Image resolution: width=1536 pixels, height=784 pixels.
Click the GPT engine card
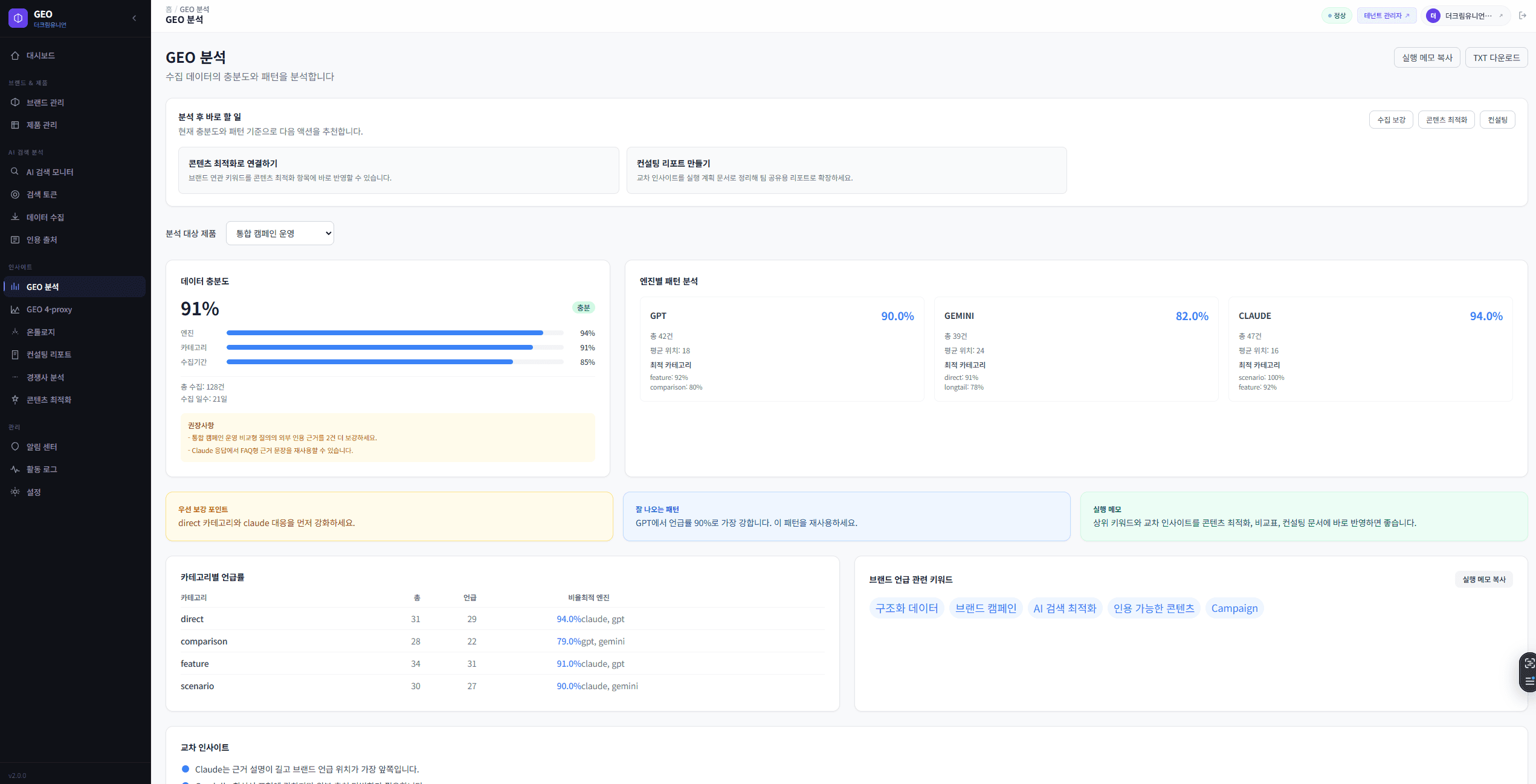[x=782, y=349]
